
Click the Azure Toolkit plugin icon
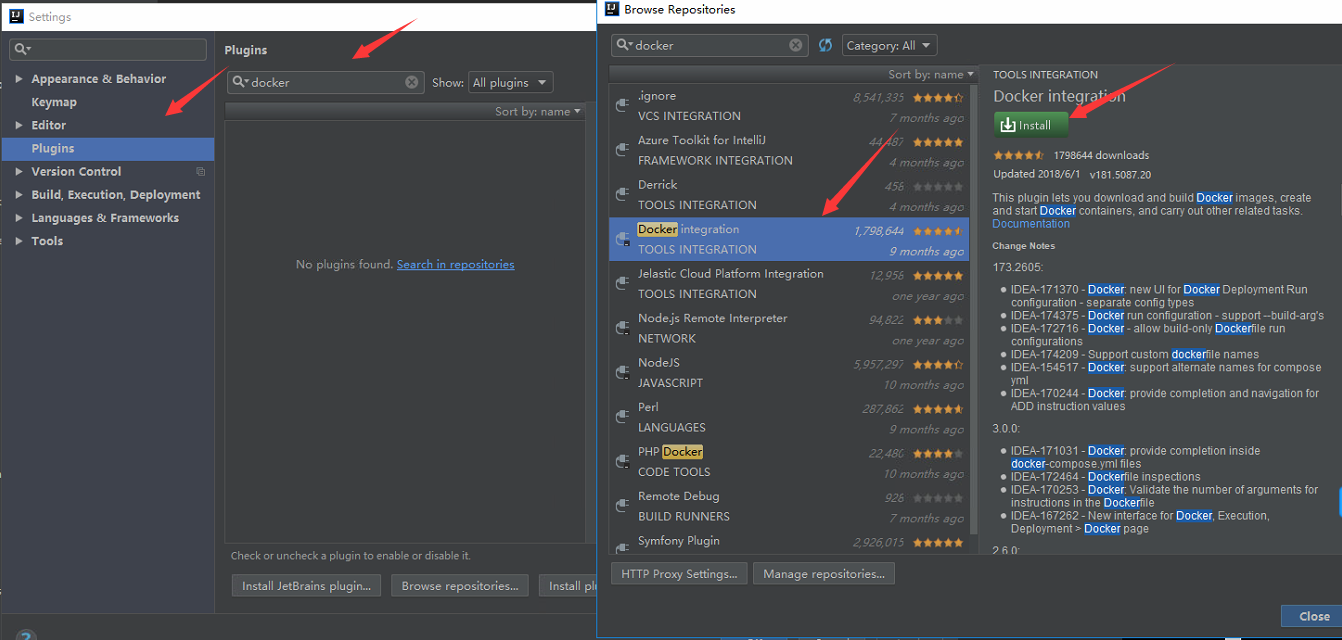(620, 149)
